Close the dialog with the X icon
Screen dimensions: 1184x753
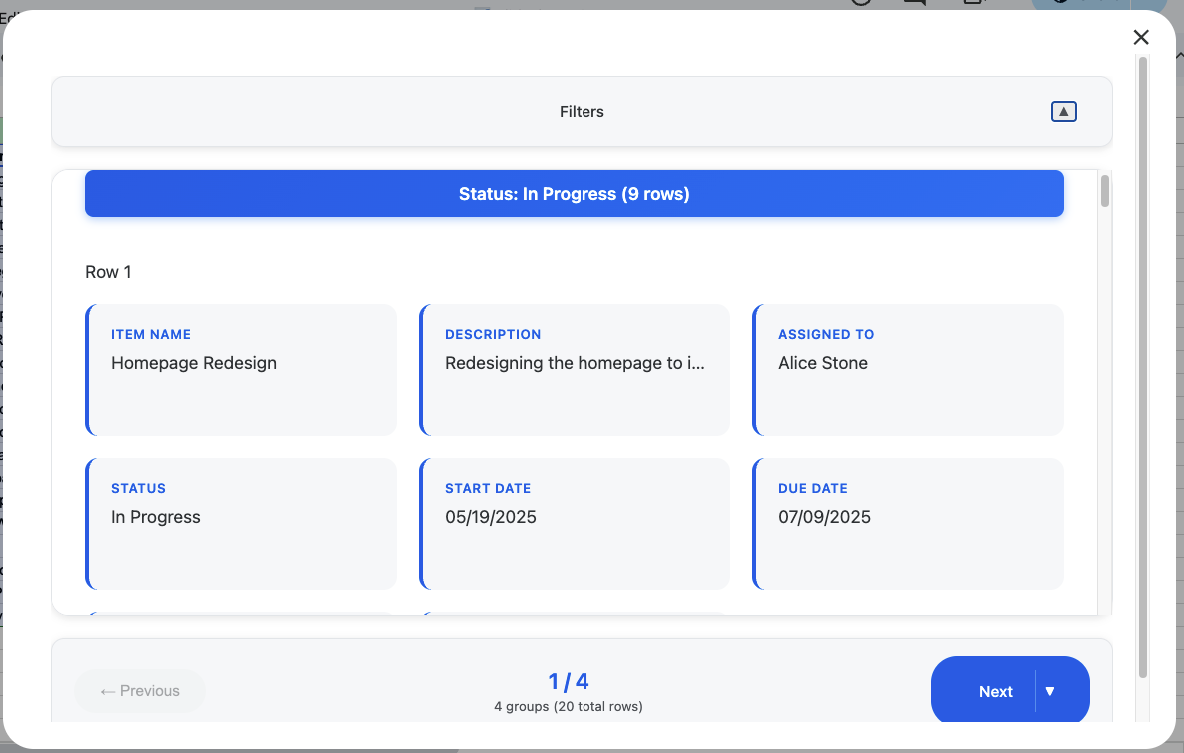coord(1141,37)
